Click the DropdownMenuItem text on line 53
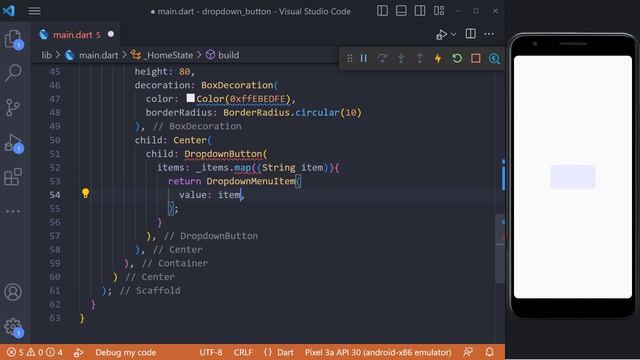 tap(251, 181)
